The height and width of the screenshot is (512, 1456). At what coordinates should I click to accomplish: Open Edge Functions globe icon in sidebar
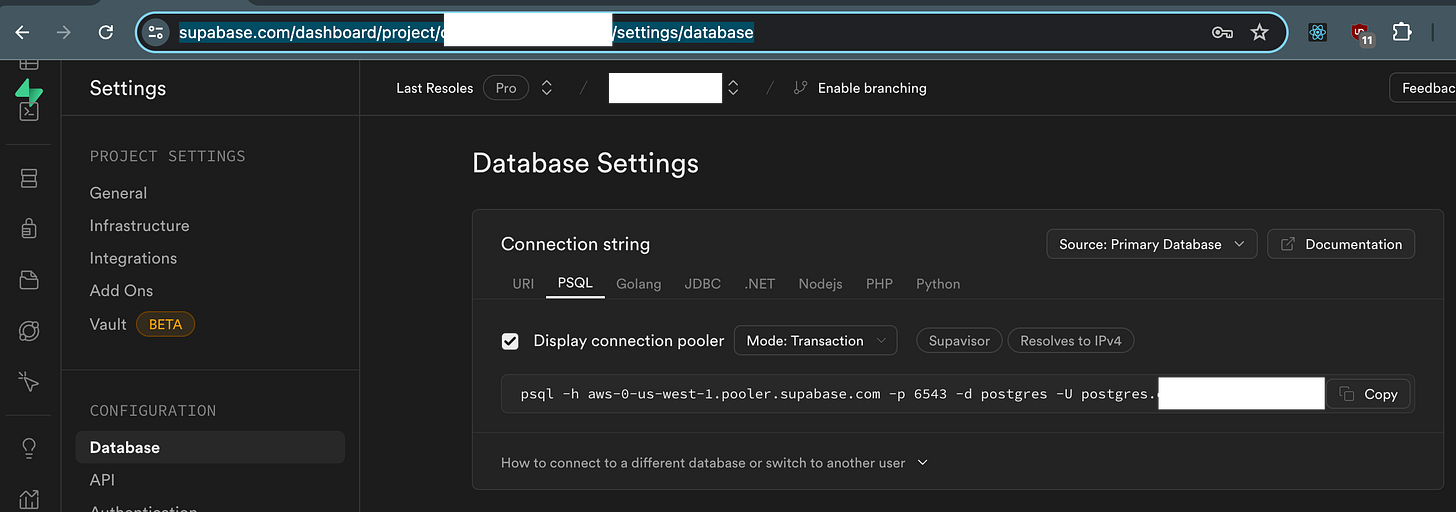[29, 331]
